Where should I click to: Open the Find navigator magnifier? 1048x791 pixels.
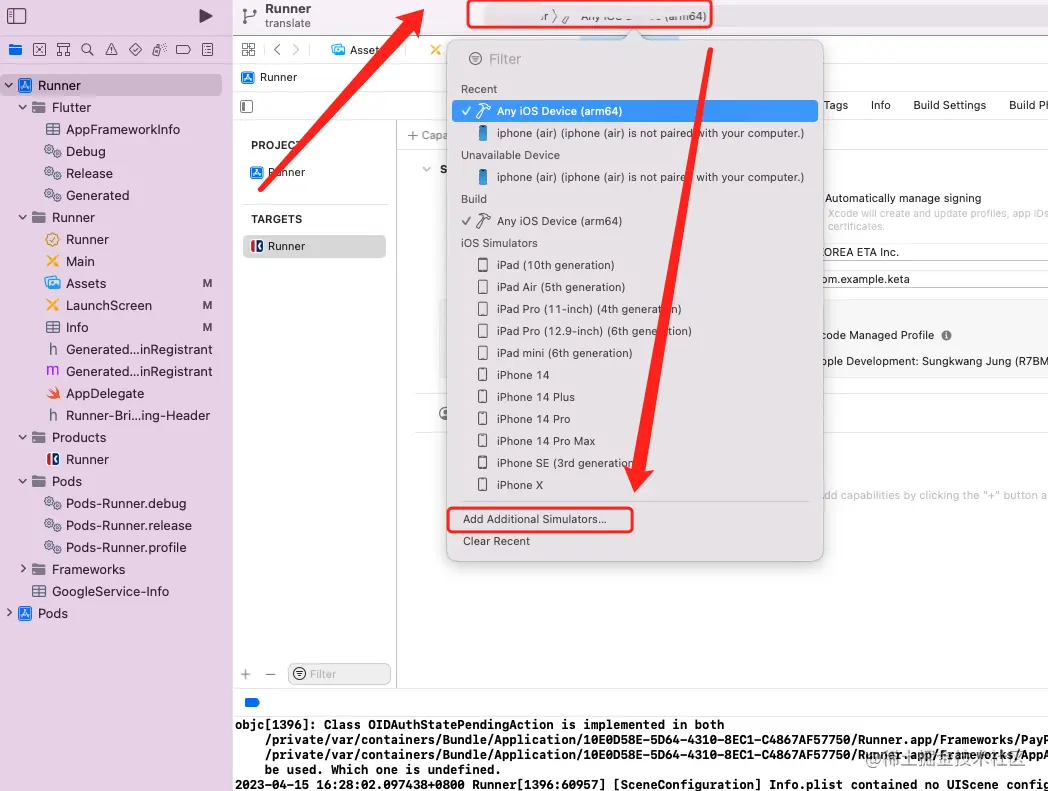pyautogui.click(x=88, y=49)
